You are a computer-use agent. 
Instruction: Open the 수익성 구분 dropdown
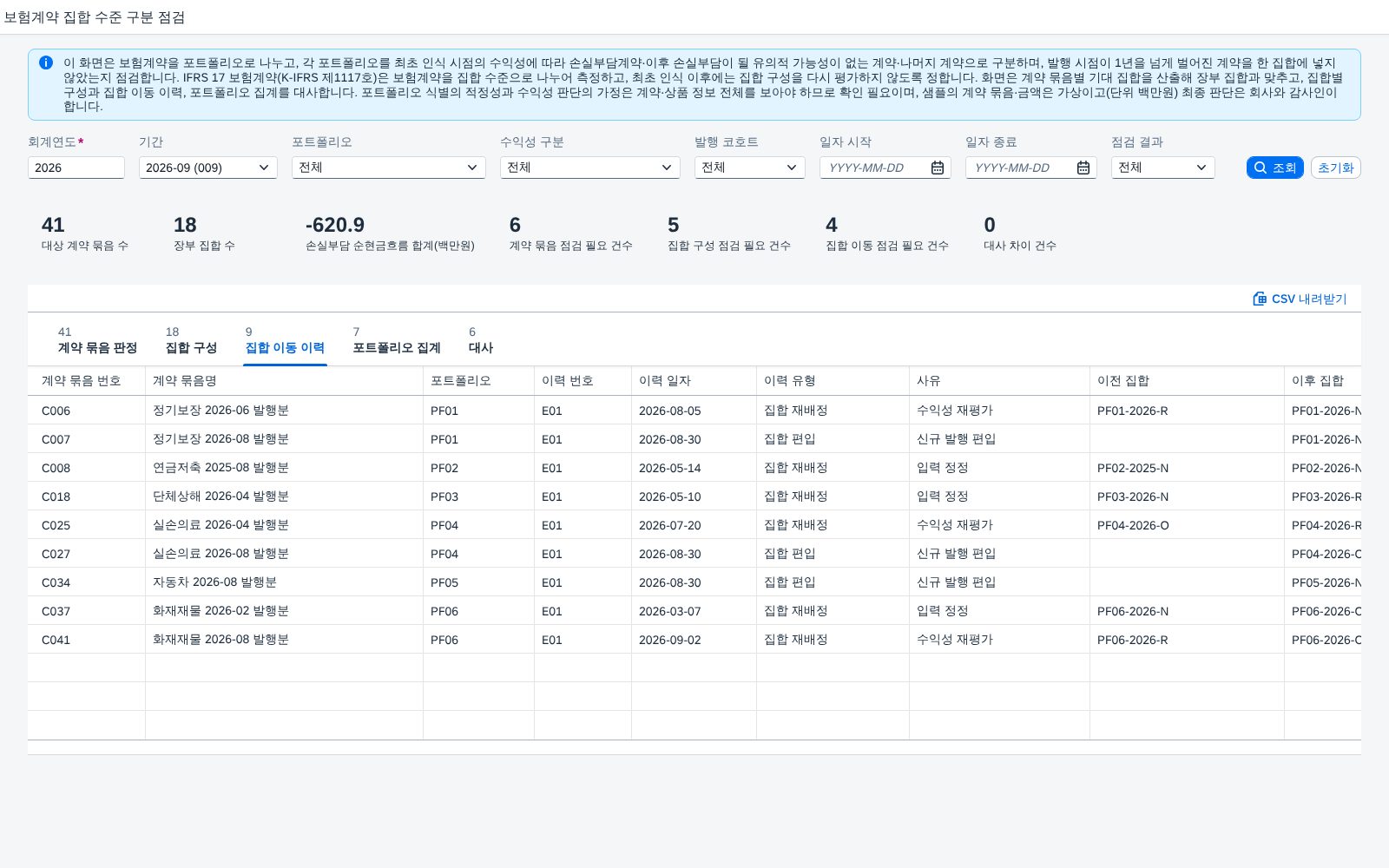[x=590, y=168]
